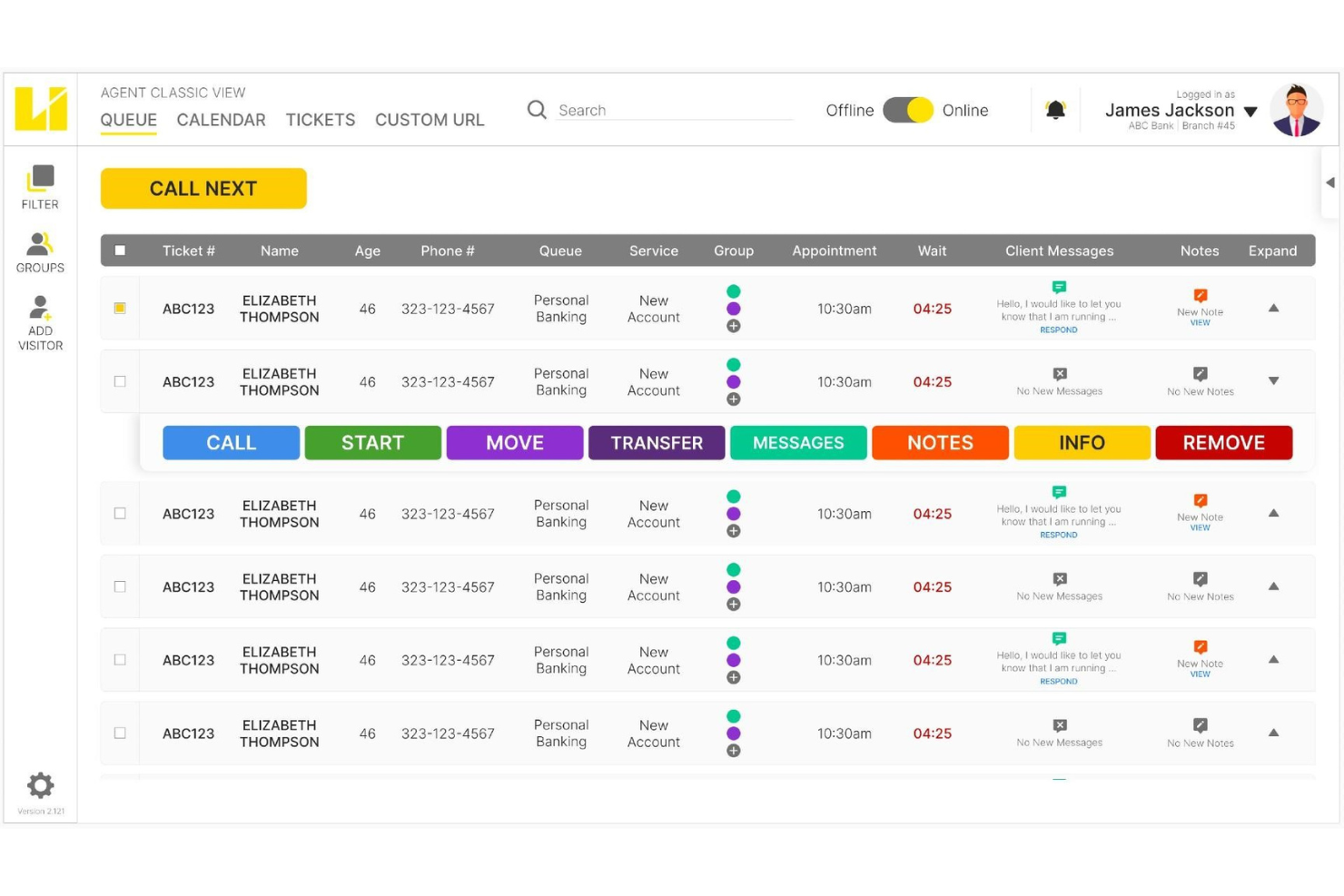The width and height of the screenshot is (1344, 896).
Task: Open the Filter panel in the sidebar
Action: (39, 180)
